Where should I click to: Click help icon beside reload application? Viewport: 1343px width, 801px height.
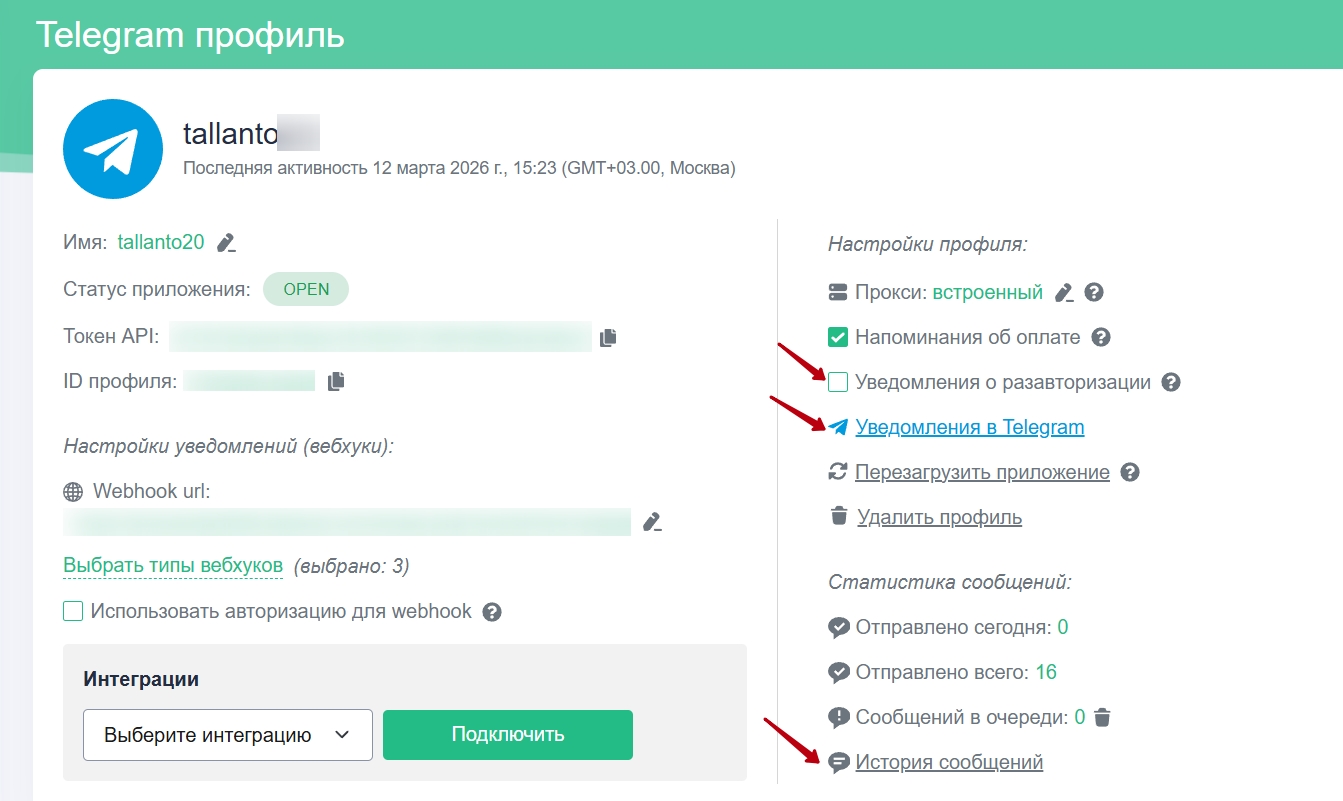pyautogui.click(x=1130, y=472)
